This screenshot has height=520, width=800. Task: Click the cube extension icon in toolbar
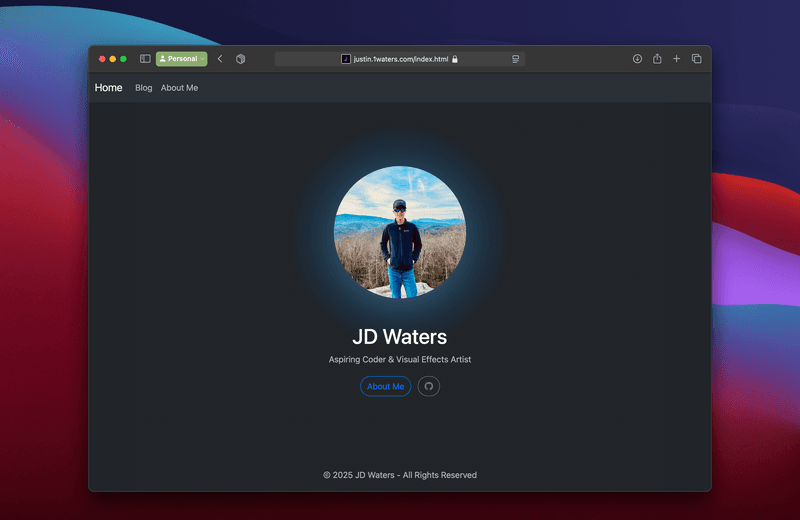pos(241,59)
